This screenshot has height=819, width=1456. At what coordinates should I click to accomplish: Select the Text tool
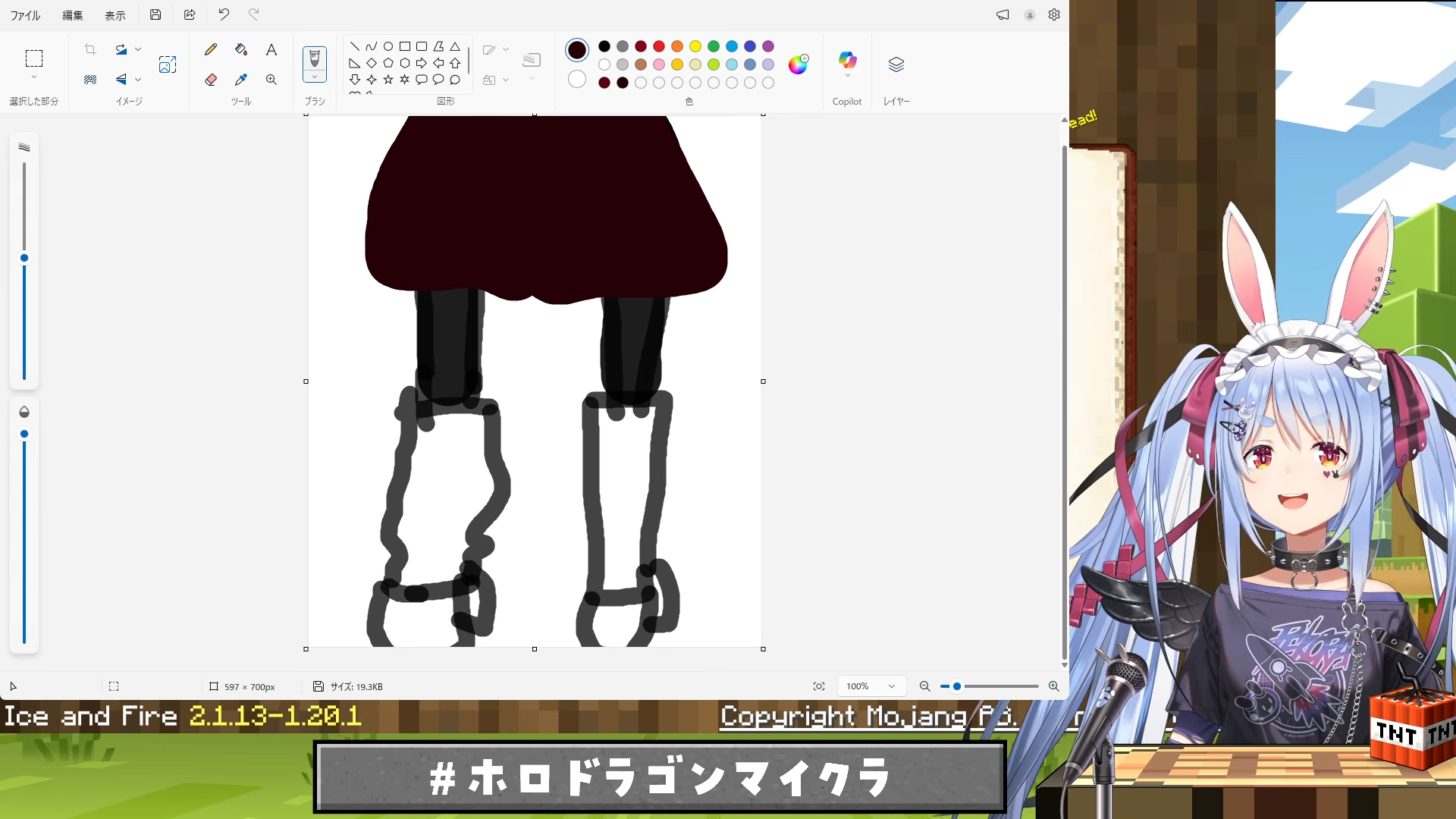(271, 50)
